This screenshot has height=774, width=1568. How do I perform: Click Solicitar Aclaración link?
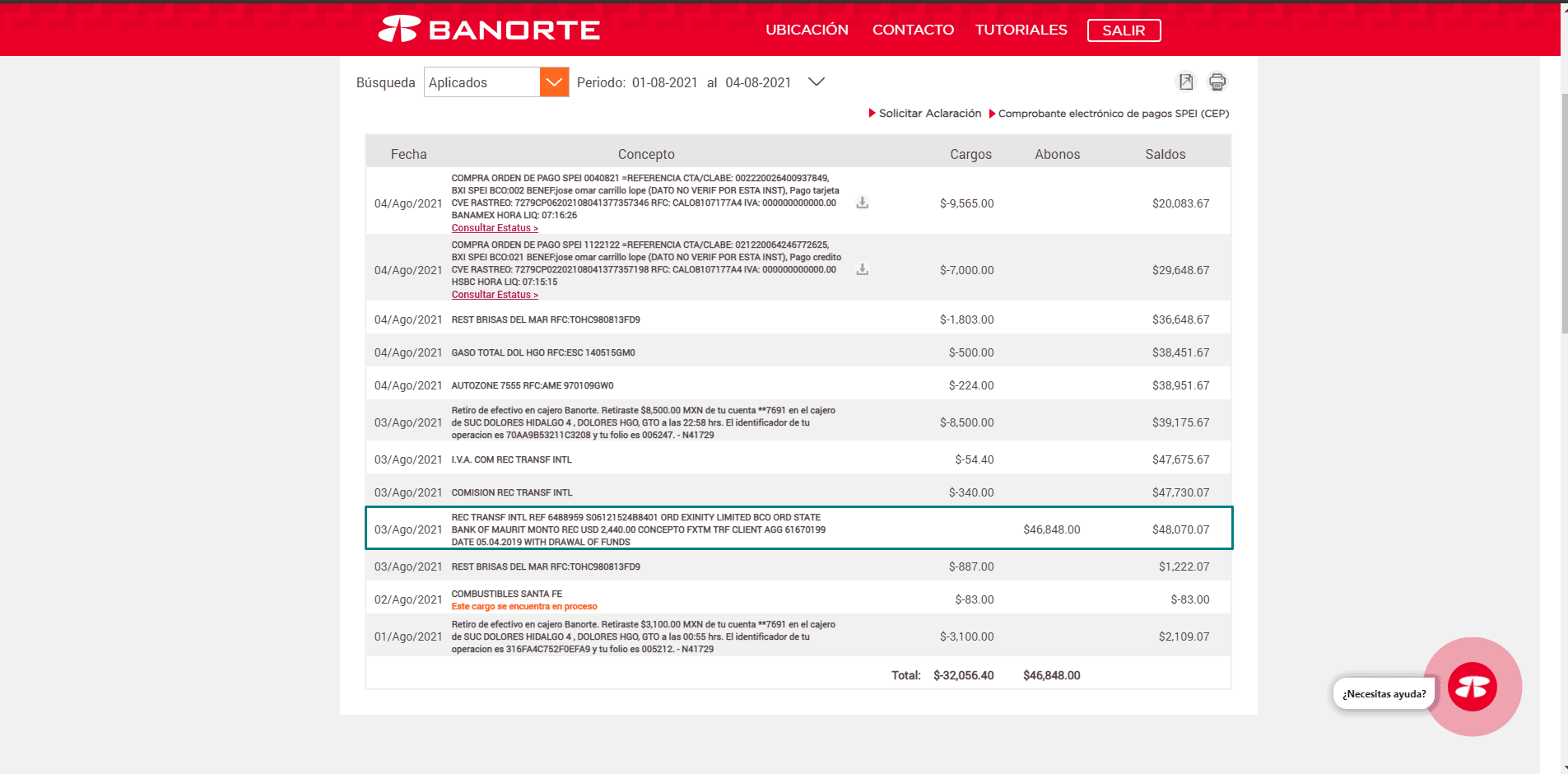tap(929, 114)
